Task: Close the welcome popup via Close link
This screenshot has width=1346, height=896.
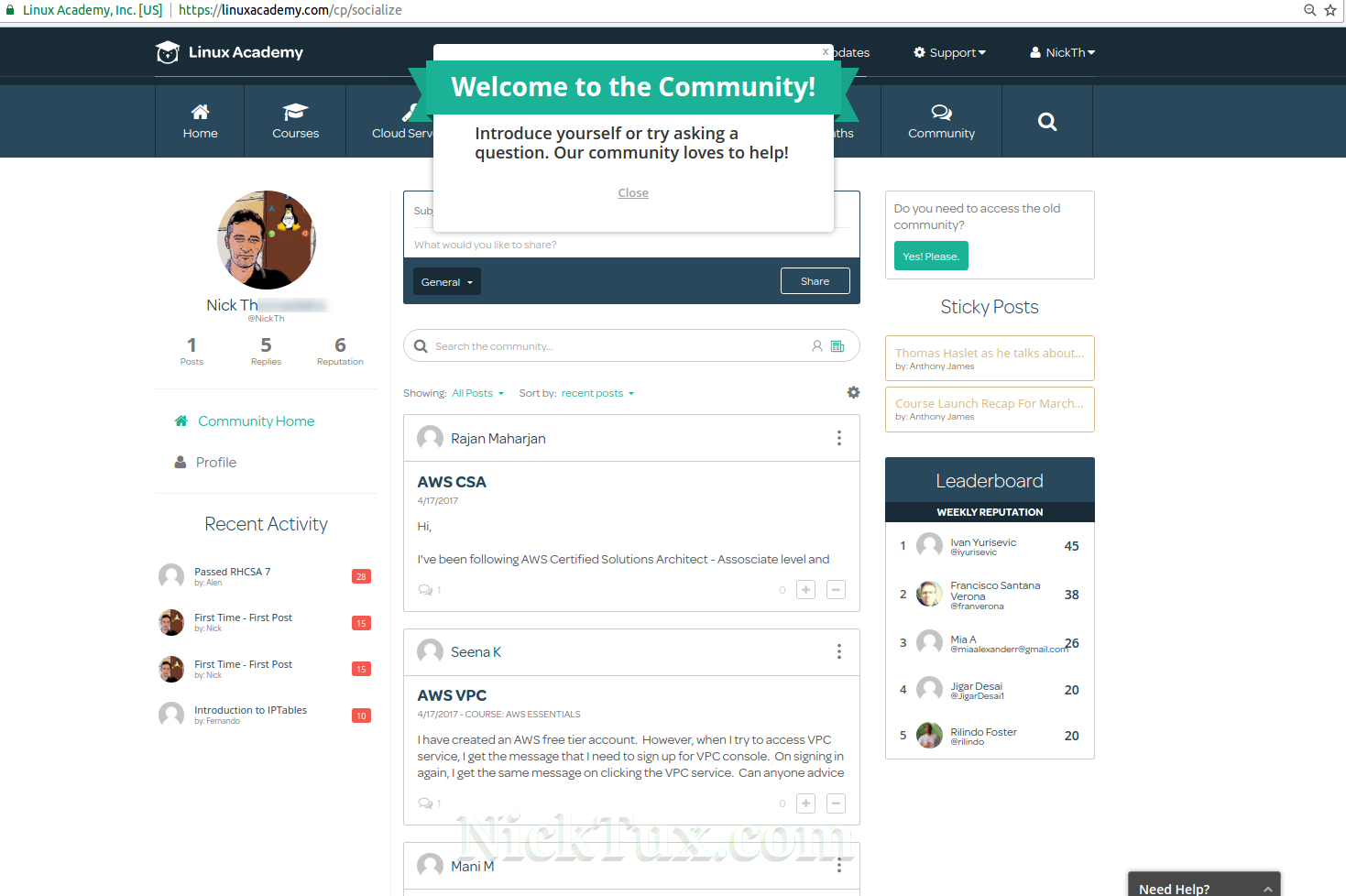Action: [632, 193]
